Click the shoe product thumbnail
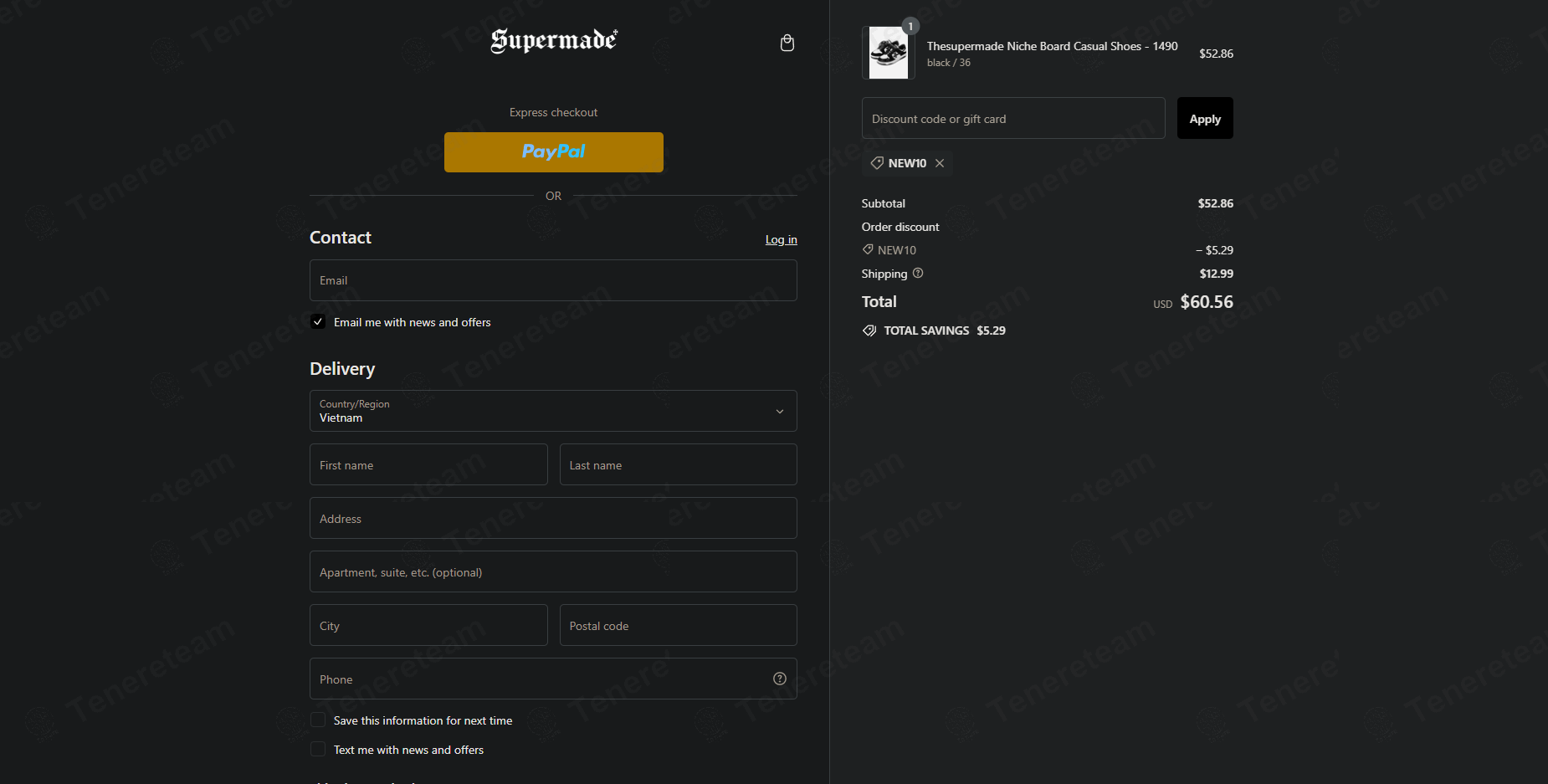This screenshot has width=1548, height=784. 889,53
